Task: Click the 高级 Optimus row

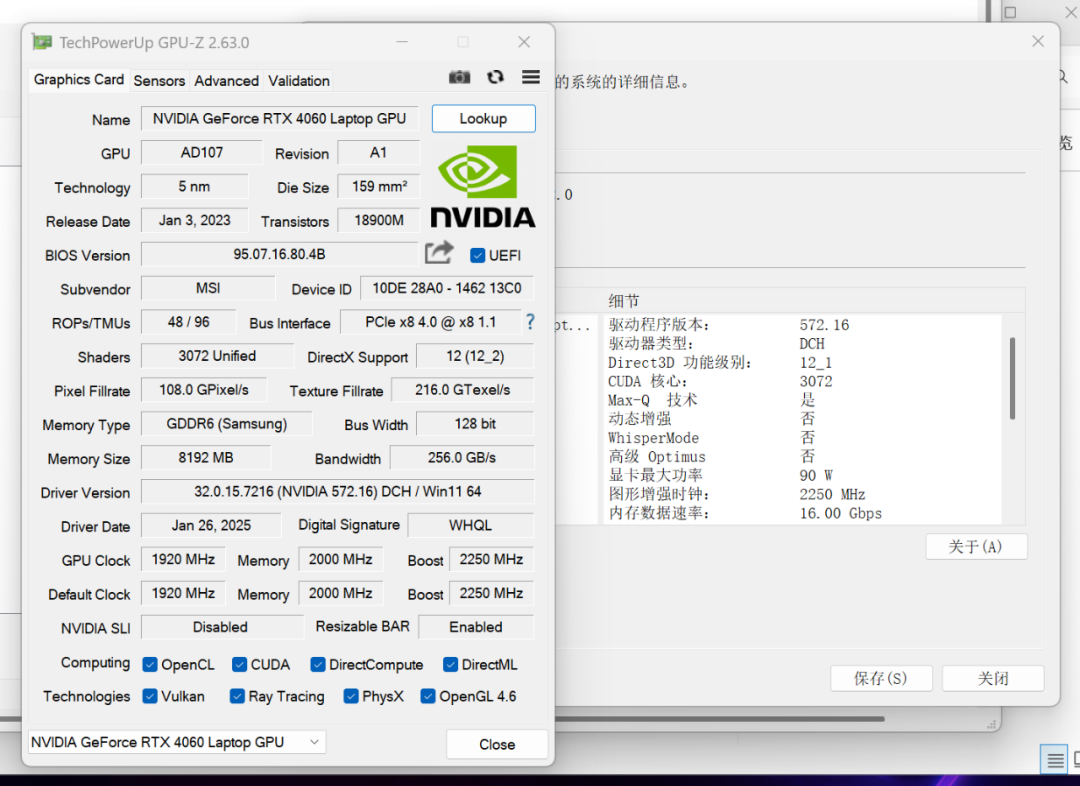Action: pos(802,457)
